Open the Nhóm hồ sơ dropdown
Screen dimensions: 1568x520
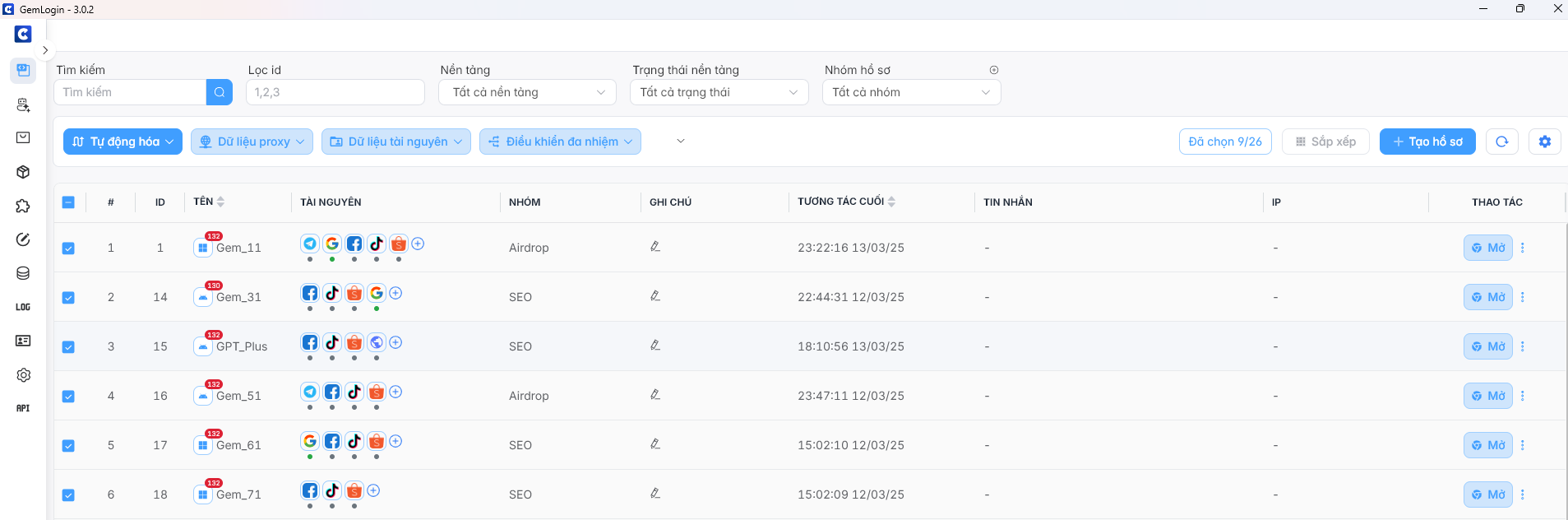point(911,92)
